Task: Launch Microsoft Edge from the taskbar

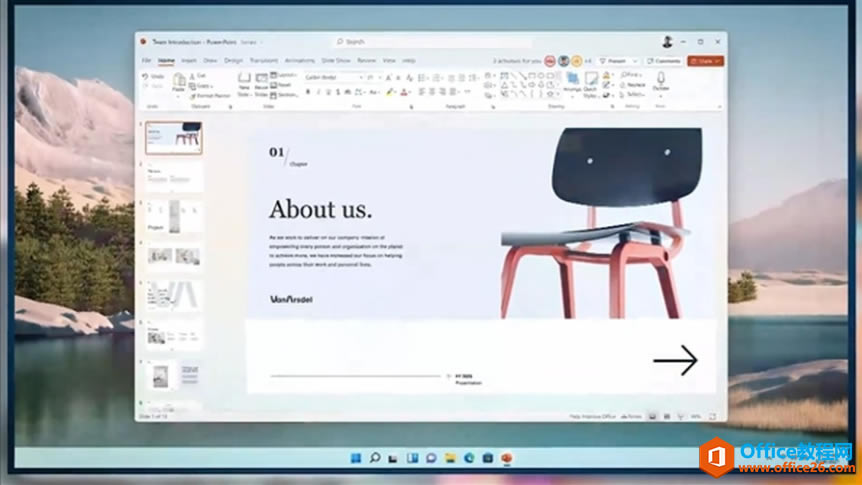Action: click(x=469, y=458)
